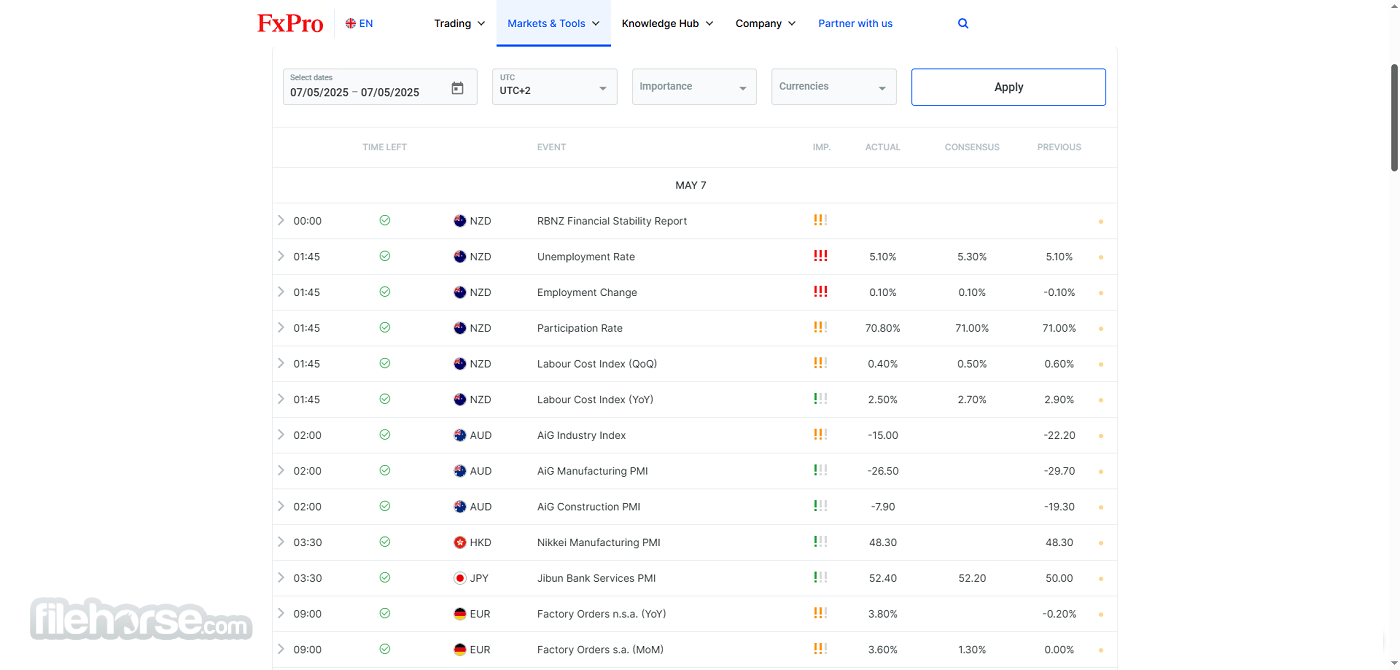The image size is (1400, 670).
Task: Expand the RBNZ Financial Stability Report row chevron
Action: click(x=281, y=220)
